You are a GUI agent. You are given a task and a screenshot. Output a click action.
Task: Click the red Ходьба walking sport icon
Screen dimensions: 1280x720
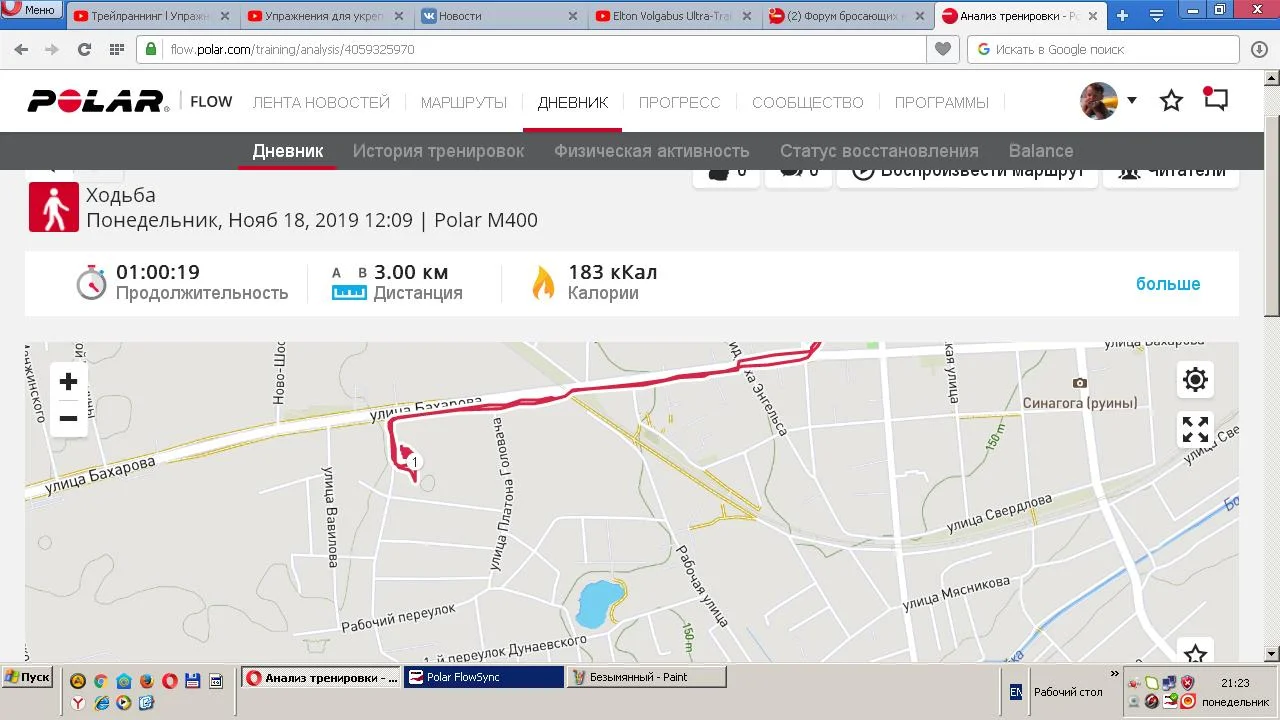pos(54,207)
